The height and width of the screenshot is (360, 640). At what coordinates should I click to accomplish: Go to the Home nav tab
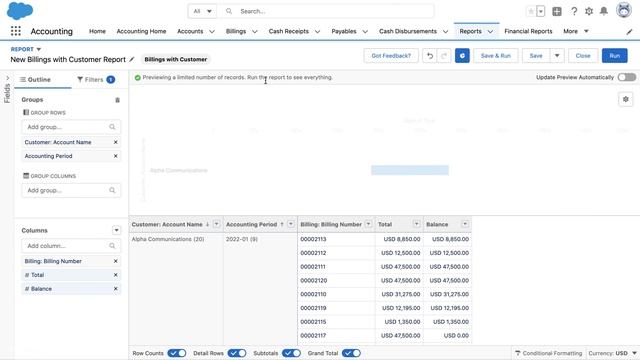(x=97, y=31)
